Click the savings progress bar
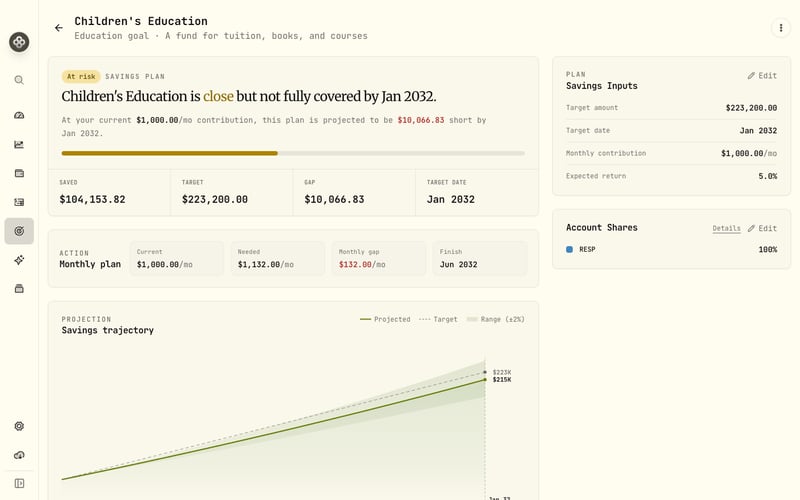 (293, 153)
